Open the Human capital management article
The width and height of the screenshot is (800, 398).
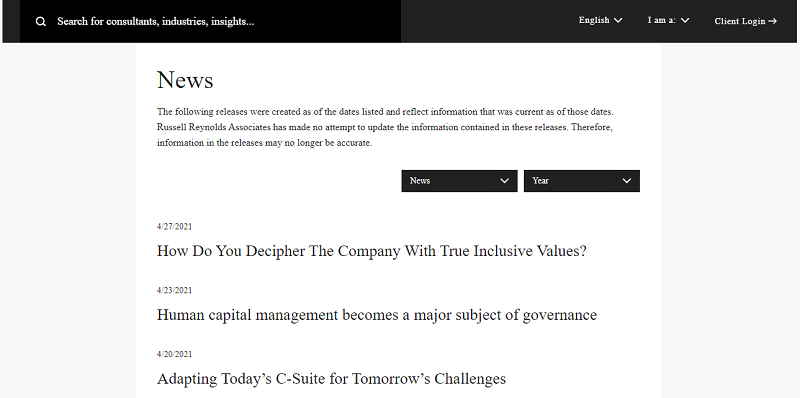(377, 315)
